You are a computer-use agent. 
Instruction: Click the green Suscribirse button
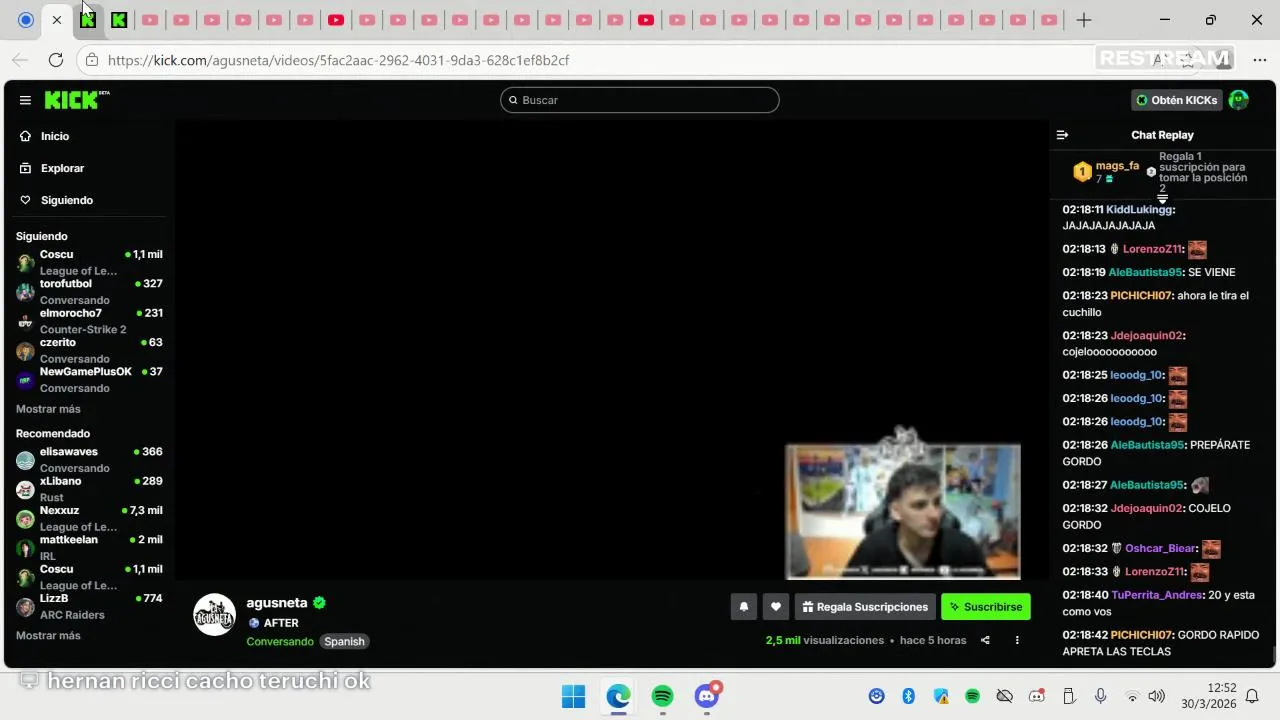(x=985, y=607)
